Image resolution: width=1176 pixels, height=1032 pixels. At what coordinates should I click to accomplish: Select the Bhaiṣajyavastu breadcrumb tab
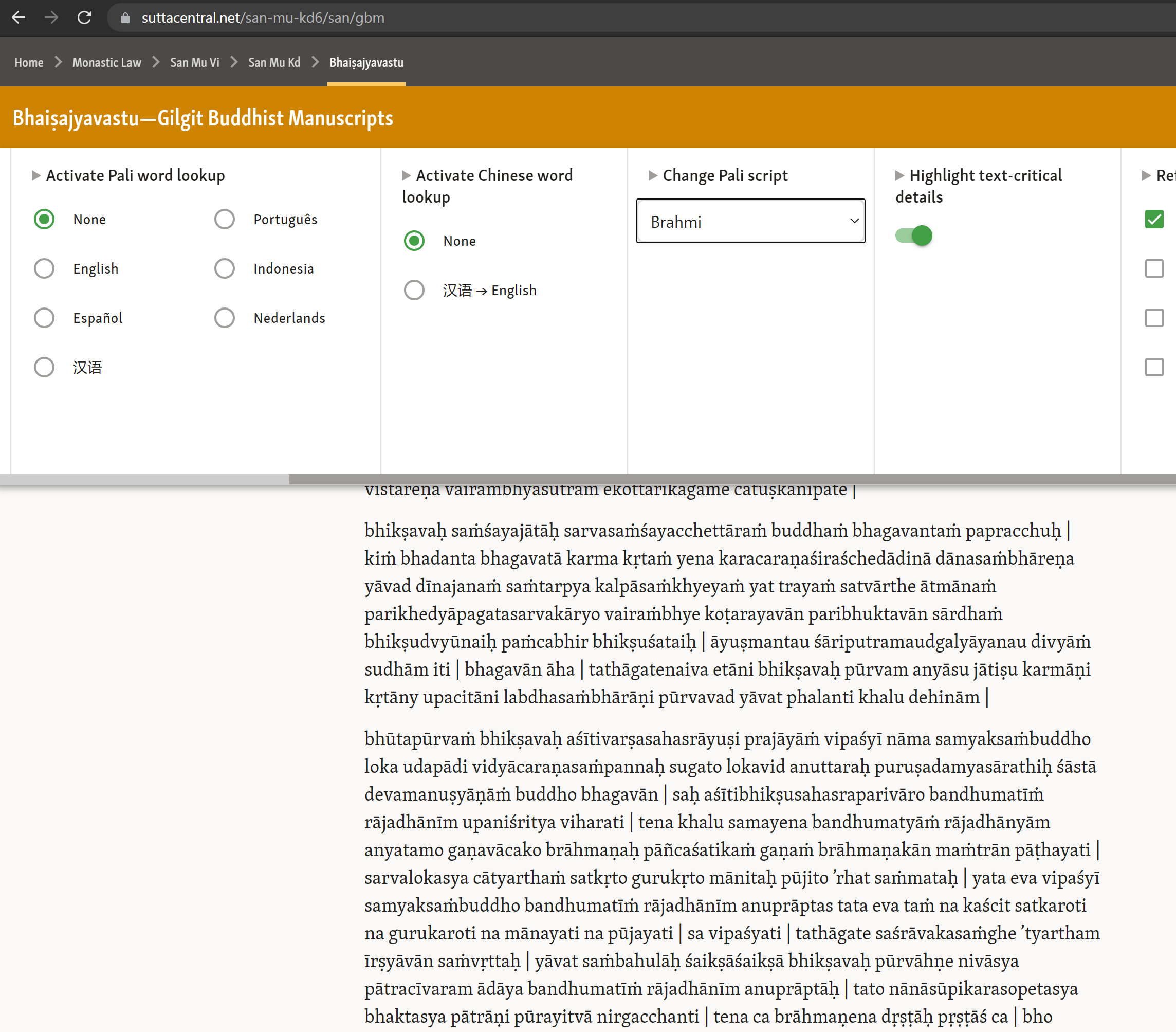[x=366, y=62]
